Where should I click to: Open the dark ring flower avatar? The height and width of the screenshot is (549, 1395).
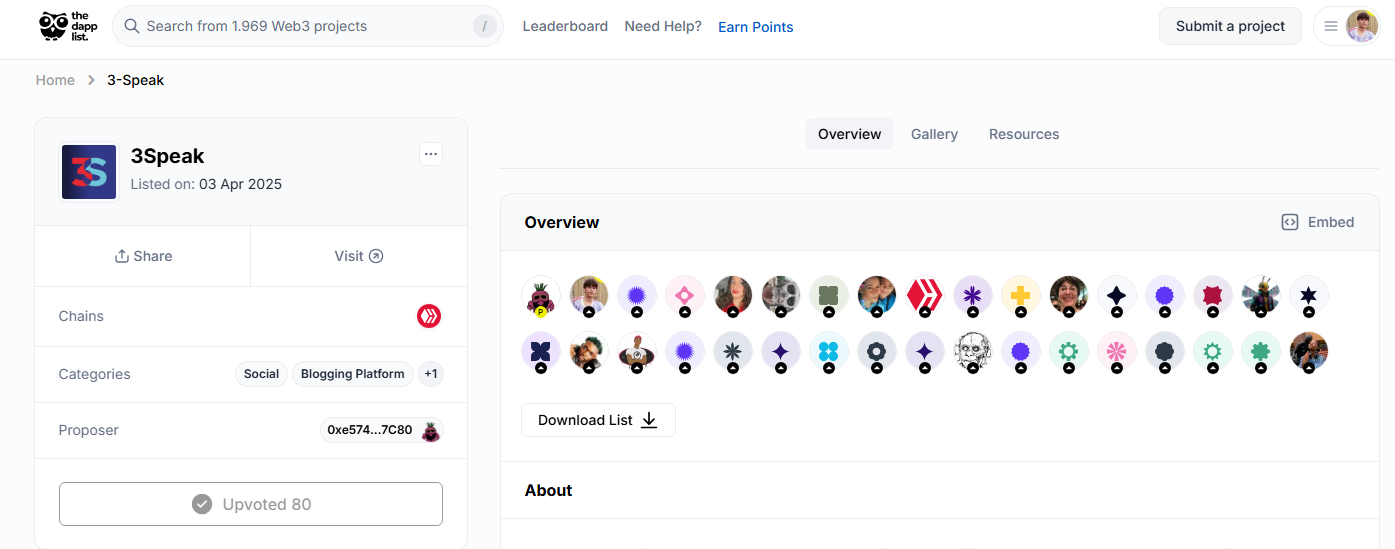click(x=877, y=352)
